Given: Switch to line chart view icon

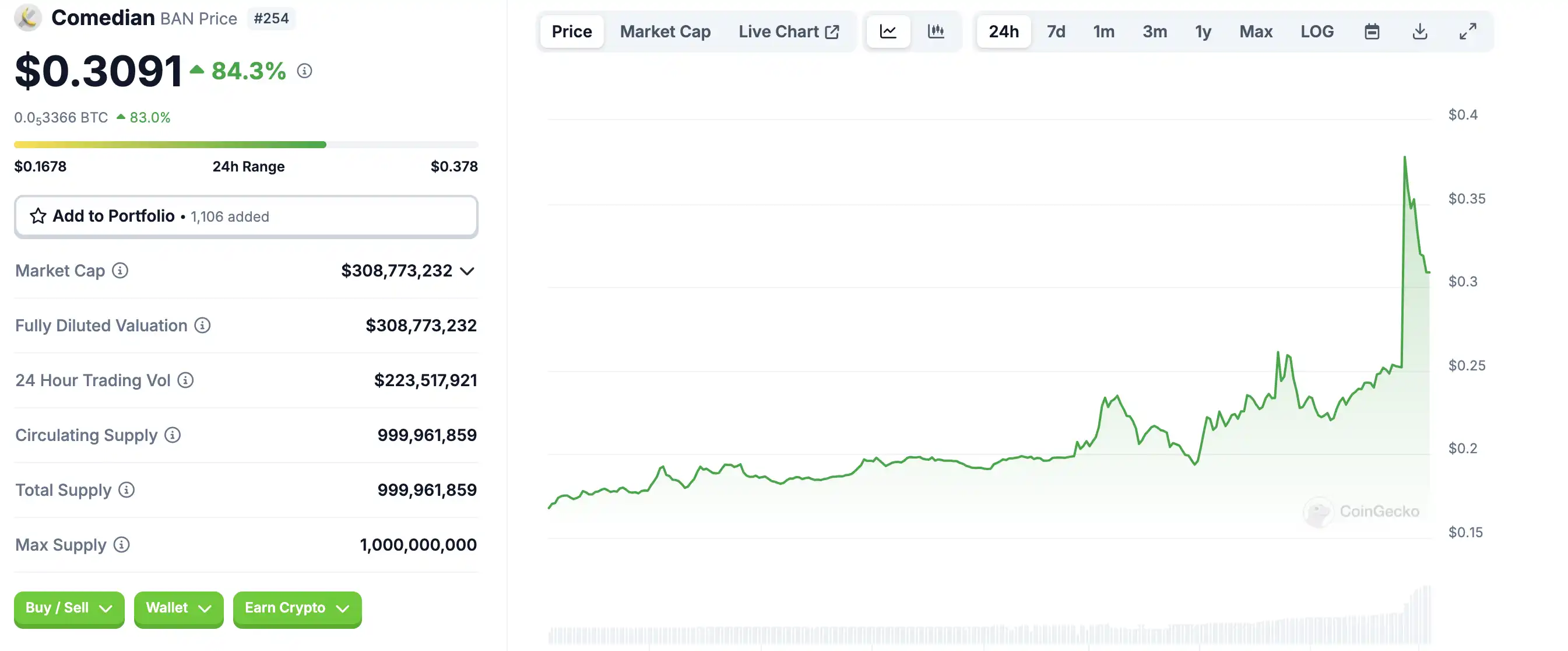Looking at the screenshot, I should pyautogui.click(x=888, y=31).
